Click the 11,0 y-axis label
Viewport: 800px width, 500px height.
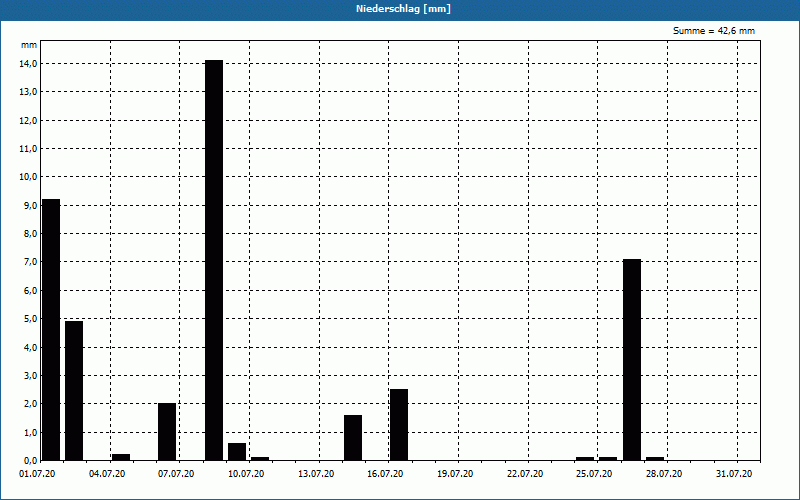pyautogui.click(x=29, y=148)
